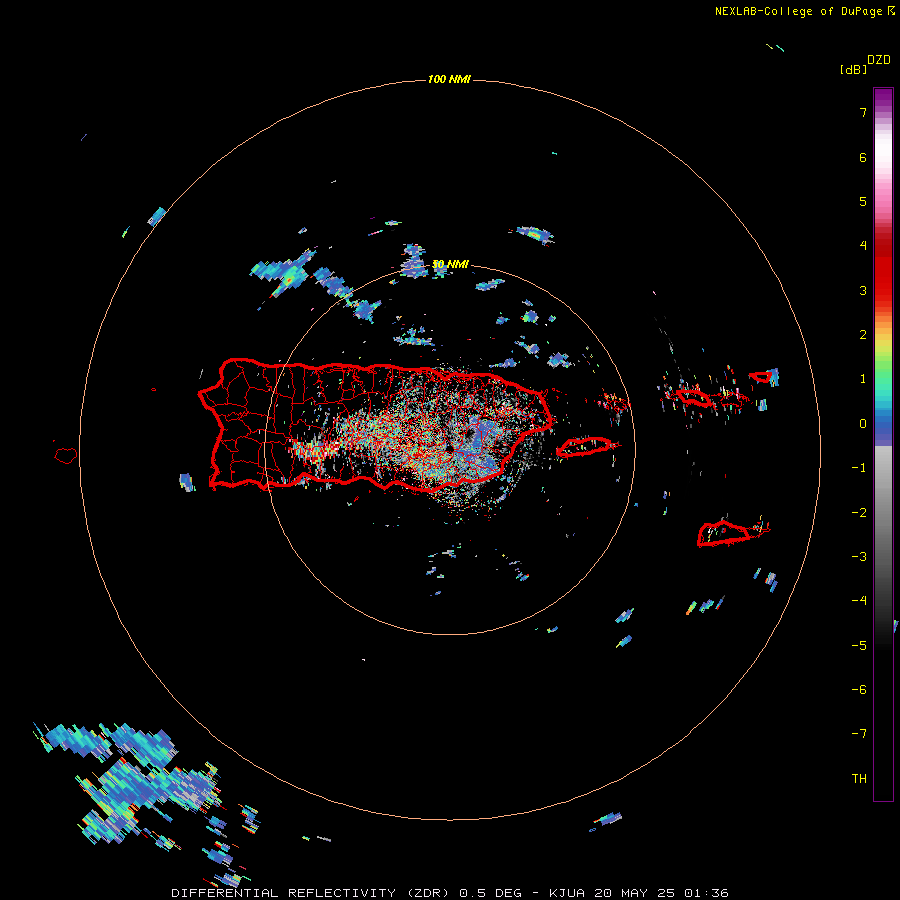Click the -3 tick label on color scale

(x=859, y=557)
